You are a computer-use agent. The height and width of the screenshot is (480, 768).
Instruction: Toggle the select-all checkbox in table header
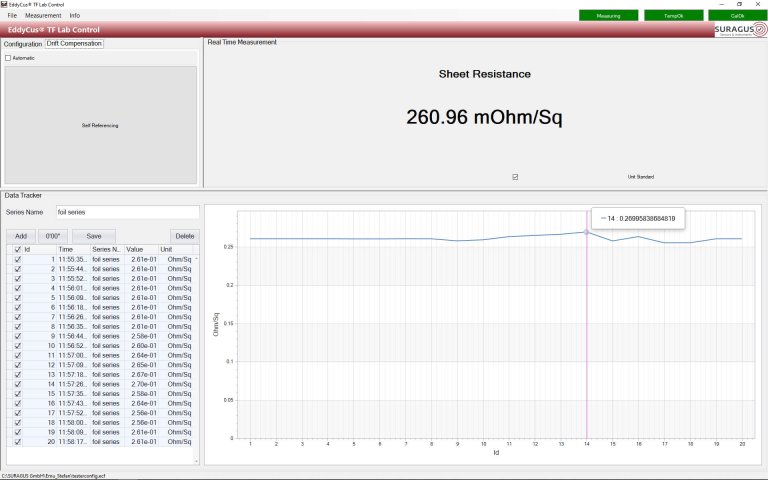tap(17, 249)
